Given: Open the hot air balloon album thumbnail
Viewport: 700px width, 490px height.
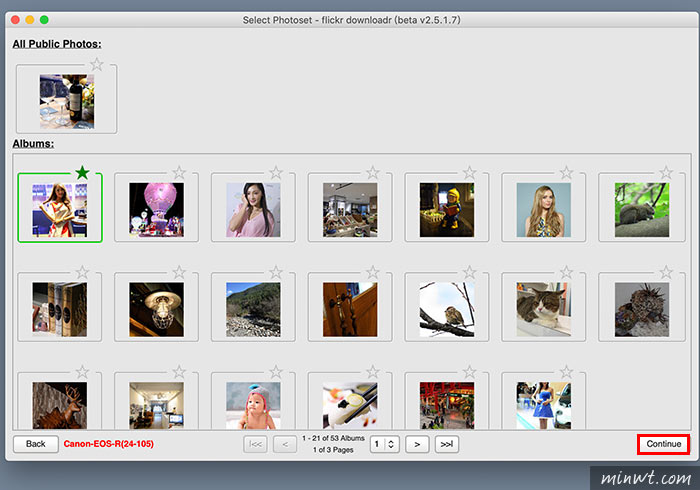Looking at the screenshot, I should pyautogui.click(x=156, y=210).
